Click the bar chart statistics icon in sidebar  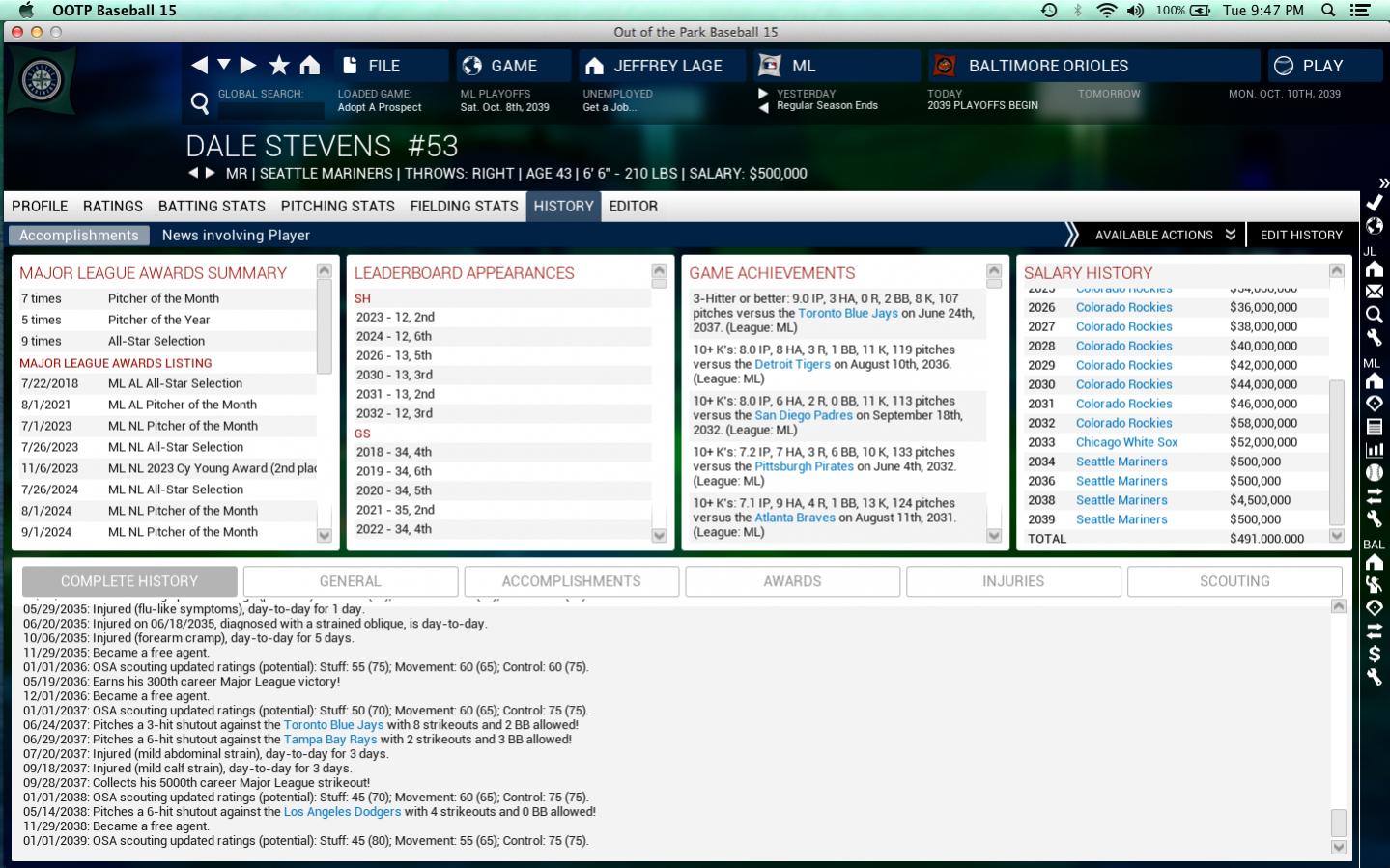pos(1374,450)
